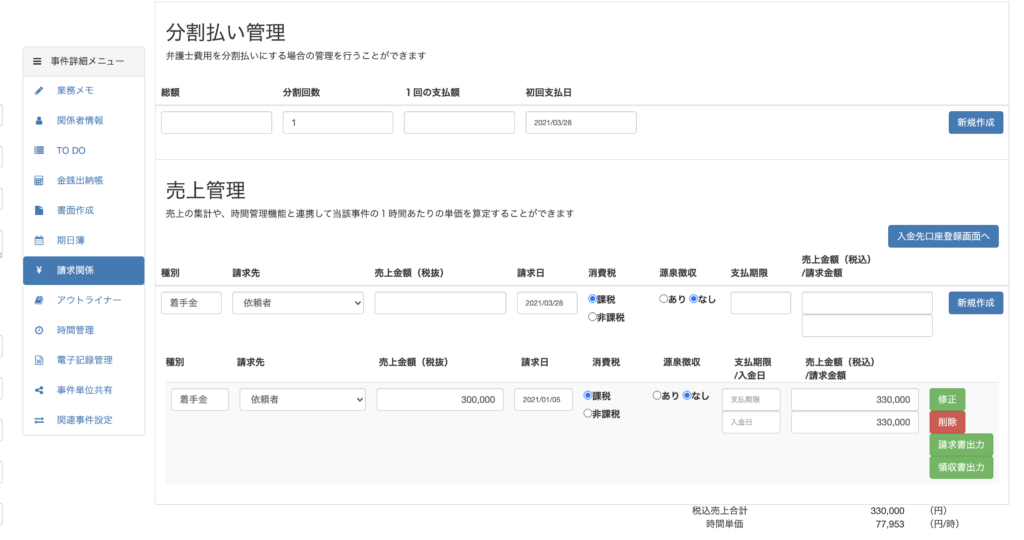The width and height of the screenshot is (1024, 540).
Task: Open the アウトライナー menu item
Action: click(x=88, y=300)
